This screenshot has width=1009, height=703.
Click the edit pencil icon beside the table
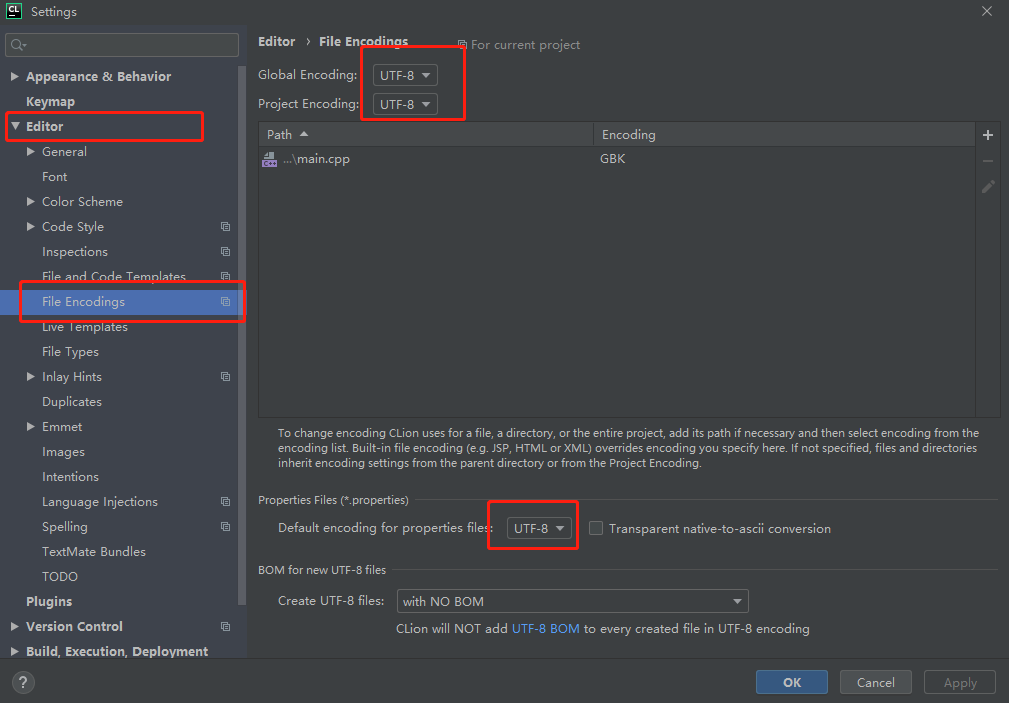[x=988, y=187]
